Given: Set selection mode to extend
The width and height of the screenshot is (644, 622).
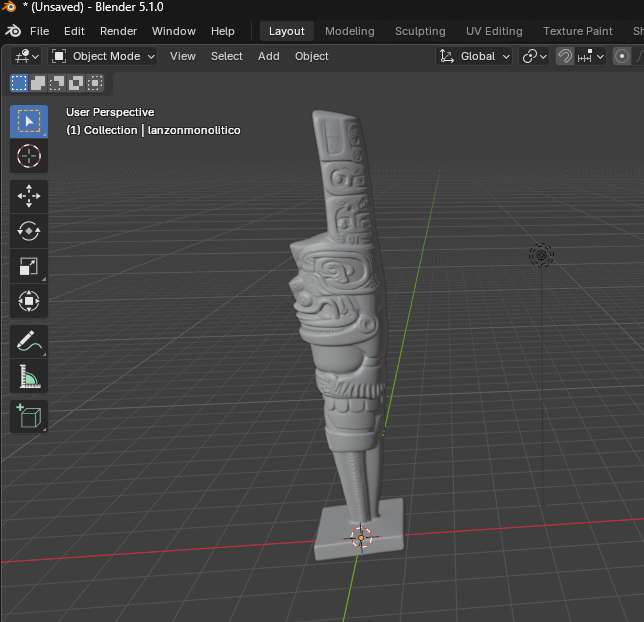Looking at the screenshot, I should (38, 83).
